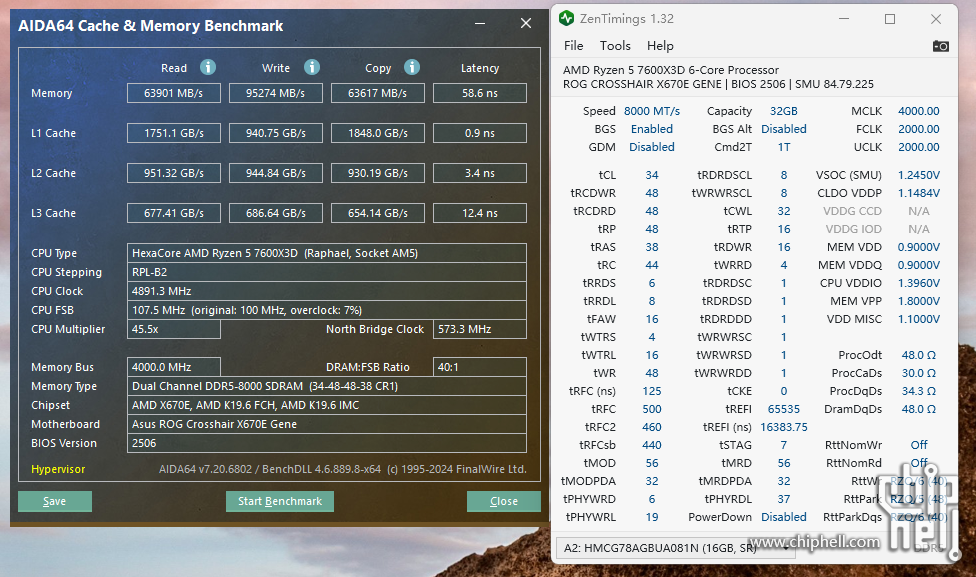
Task: Select L1 Cache Read value 1751.1 GB/s
Action: tap(174, 133)
